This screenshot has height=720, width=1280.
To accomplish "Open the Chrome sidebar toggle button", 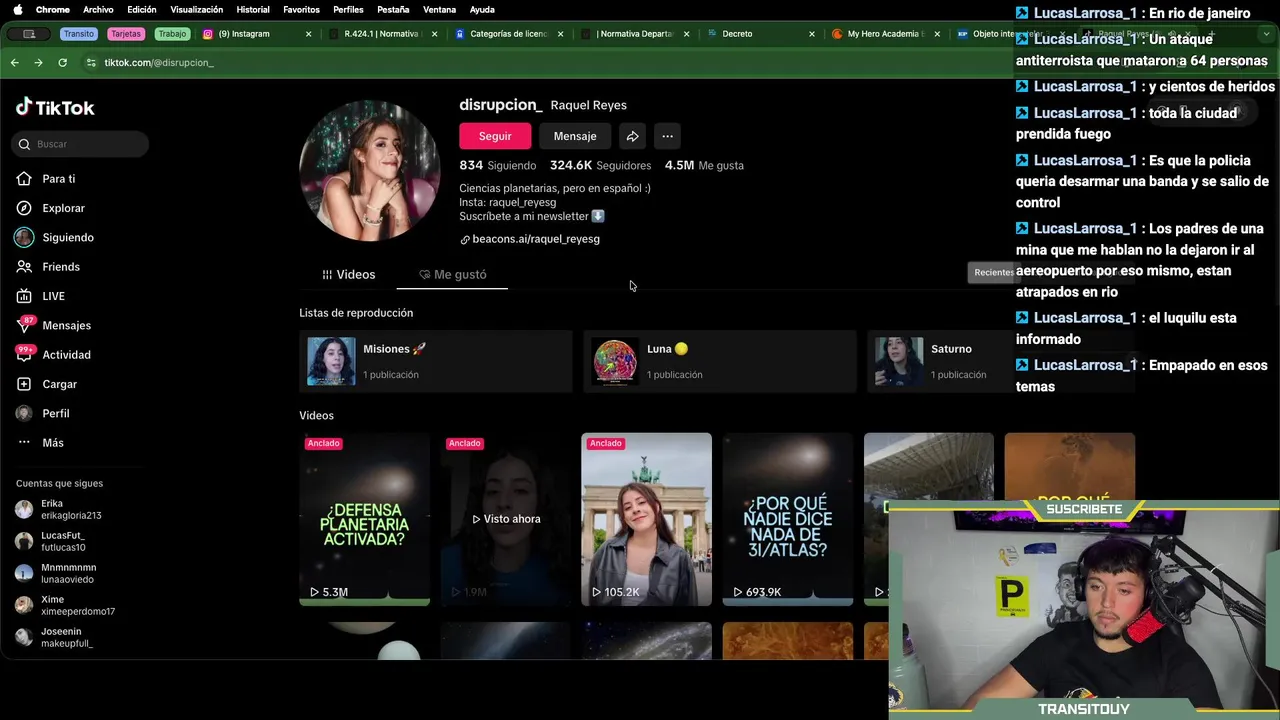I will (x=29, y=34).
